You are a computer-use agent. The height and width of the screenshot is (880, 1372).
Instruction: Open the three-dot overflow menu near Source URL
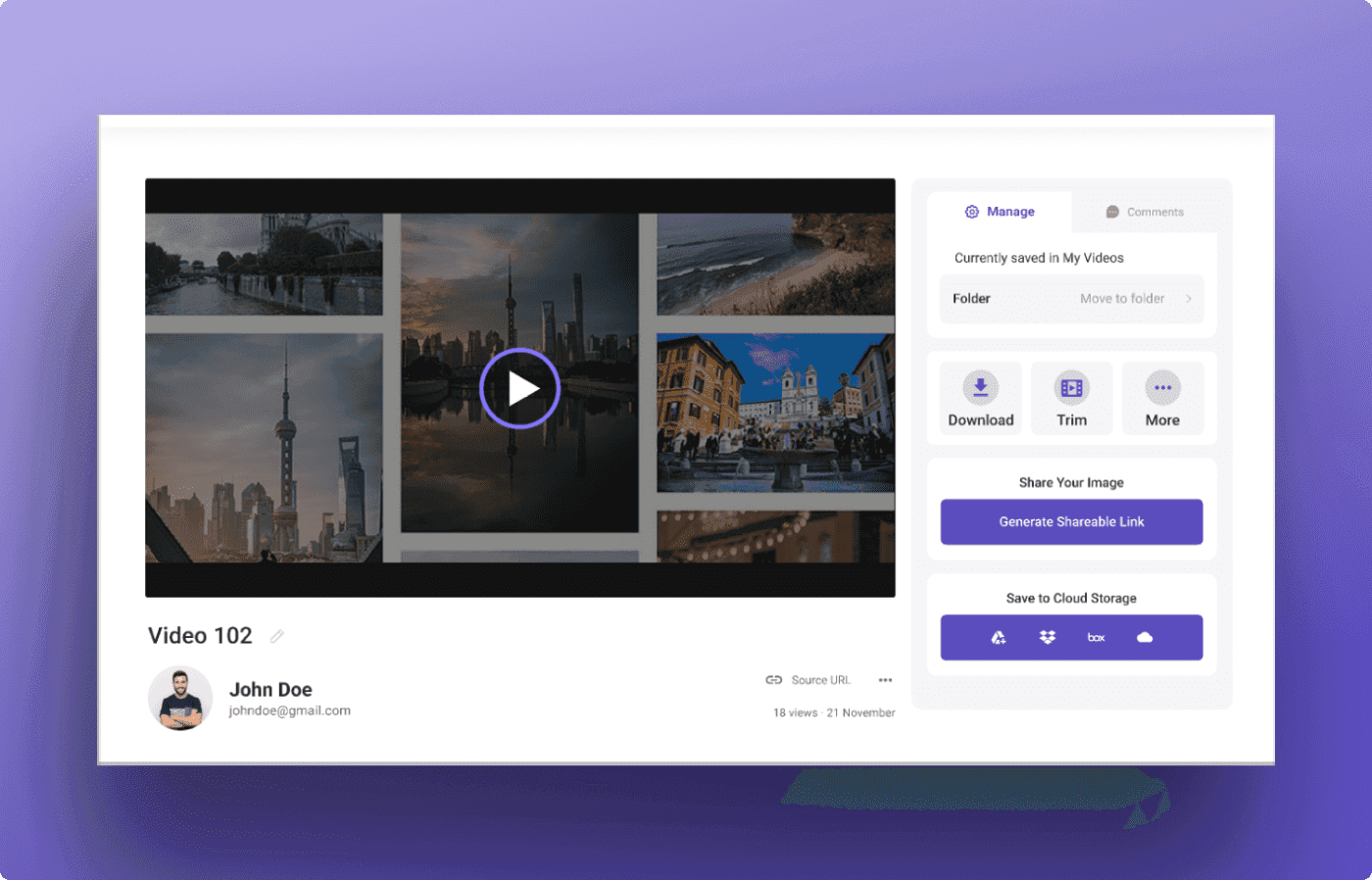885,679
